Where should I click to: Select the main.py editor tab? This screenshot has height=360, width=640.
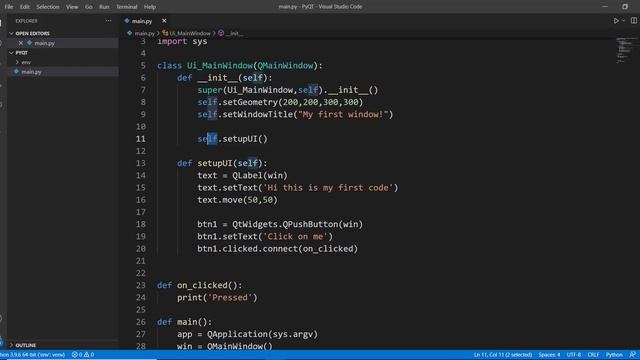coord(142,21)
